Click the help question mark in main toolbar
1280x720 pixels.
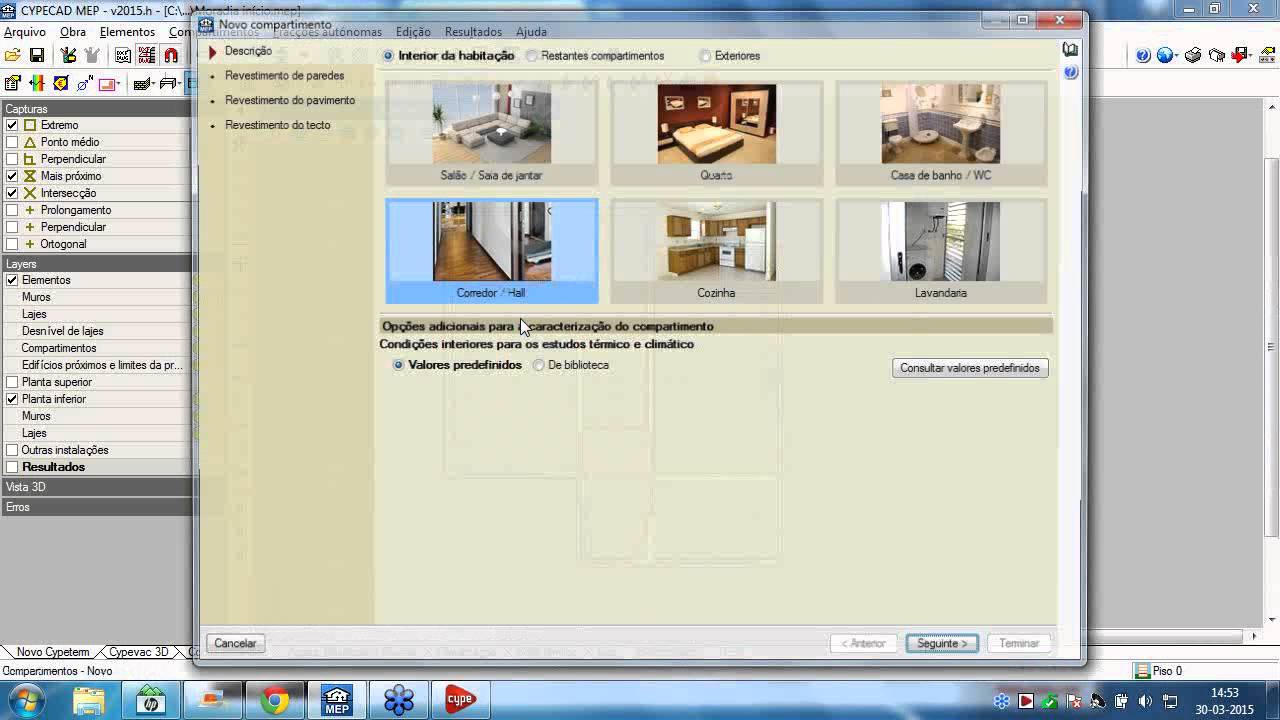[x=1143, y=55]
